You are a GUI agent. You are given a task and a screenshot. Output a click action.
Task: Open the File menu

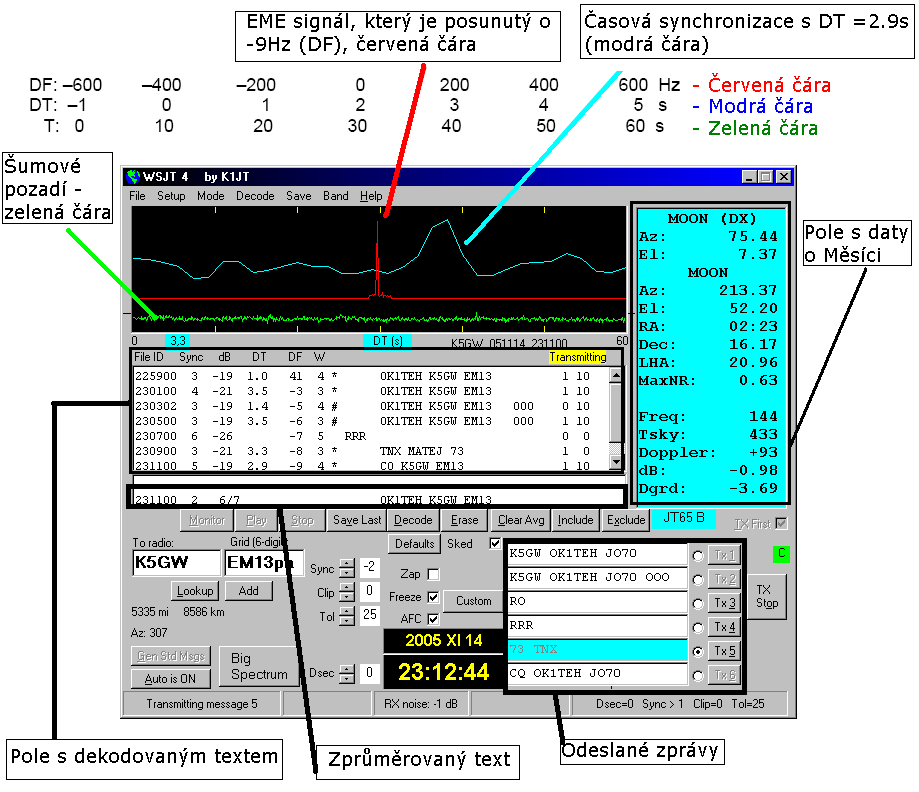pos(137,196)
